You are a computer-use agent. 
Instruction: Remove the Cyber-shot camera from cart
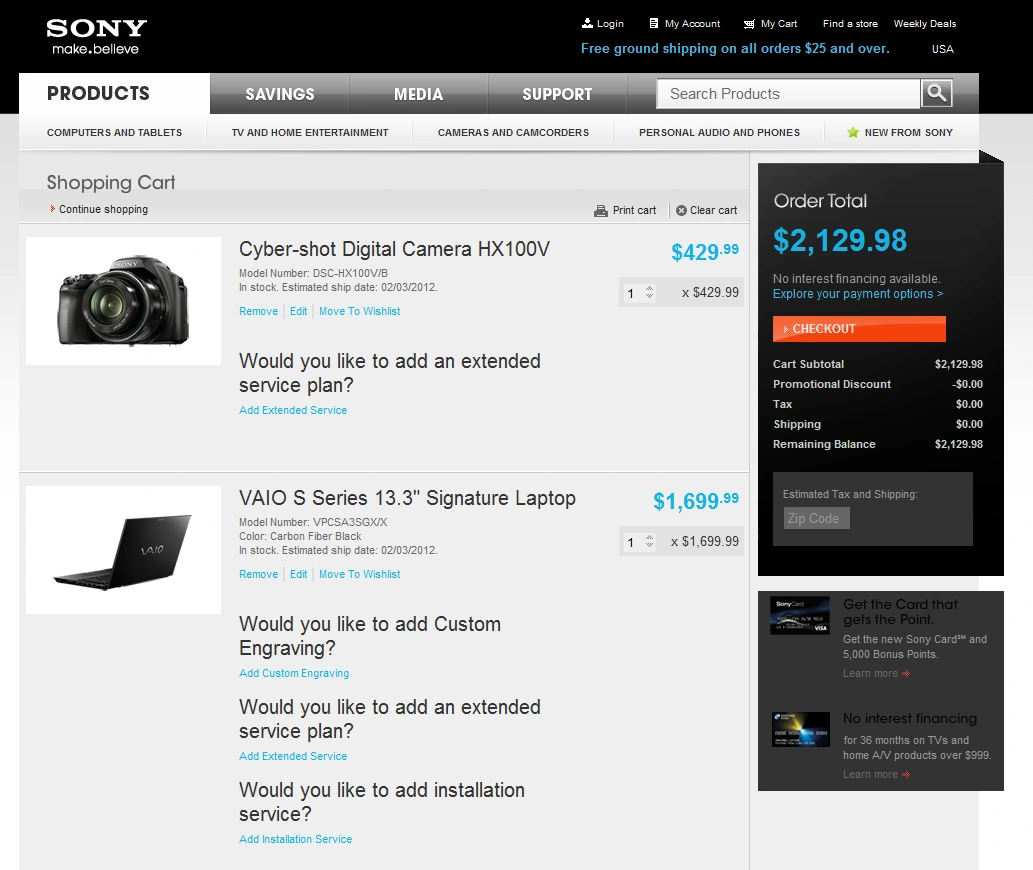(x=258, y=311)
